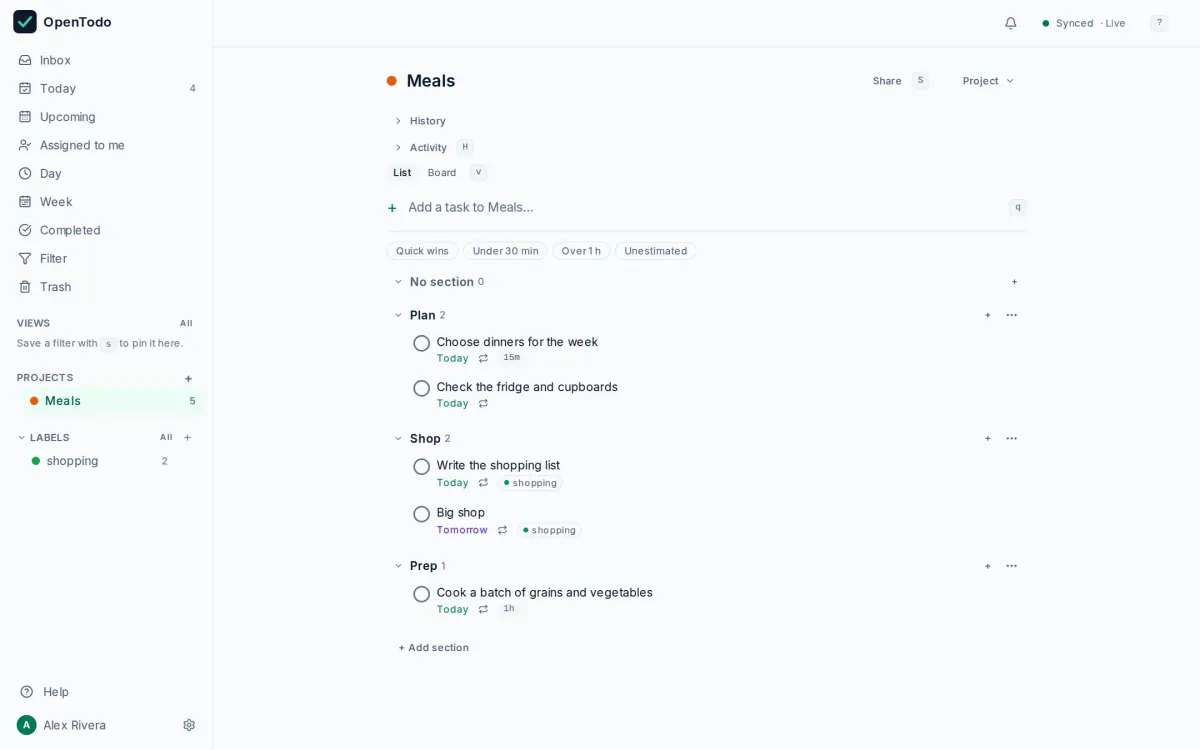
Task: Click All next to VIEWS
Action: click(x=186, y=323)
